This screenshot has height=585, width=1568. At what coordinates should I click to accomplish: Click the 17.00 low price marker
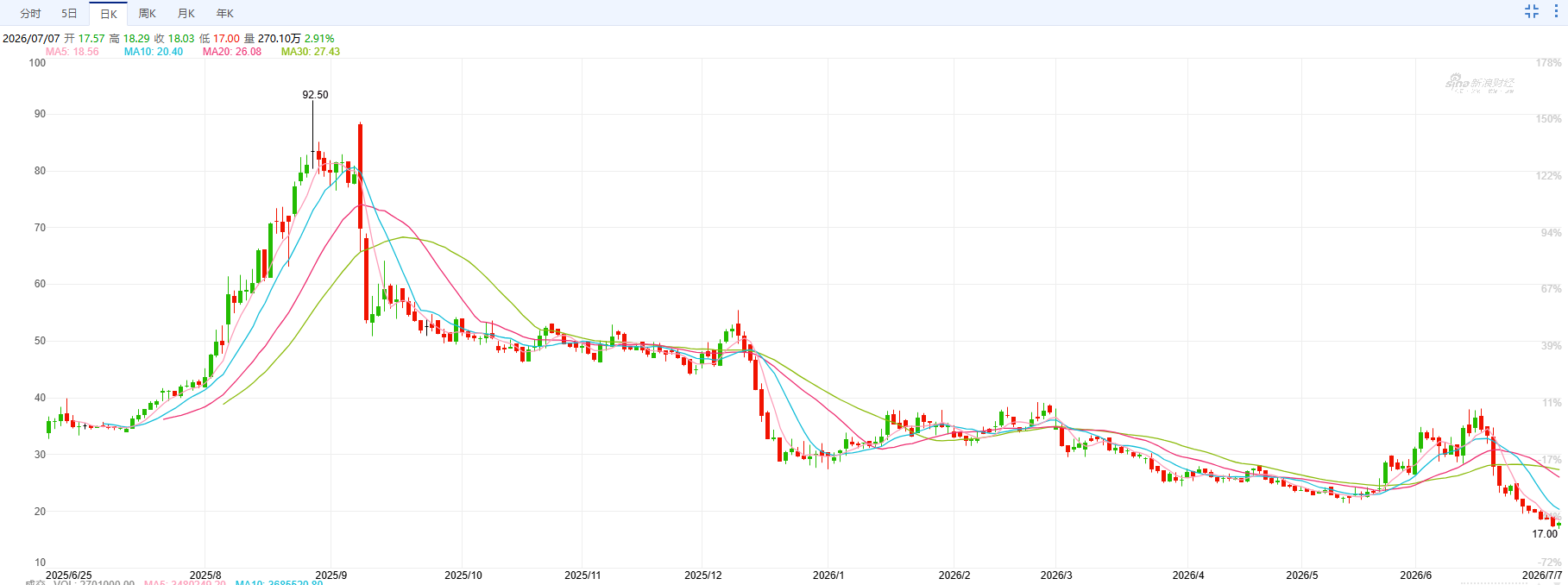(1545, 534)
